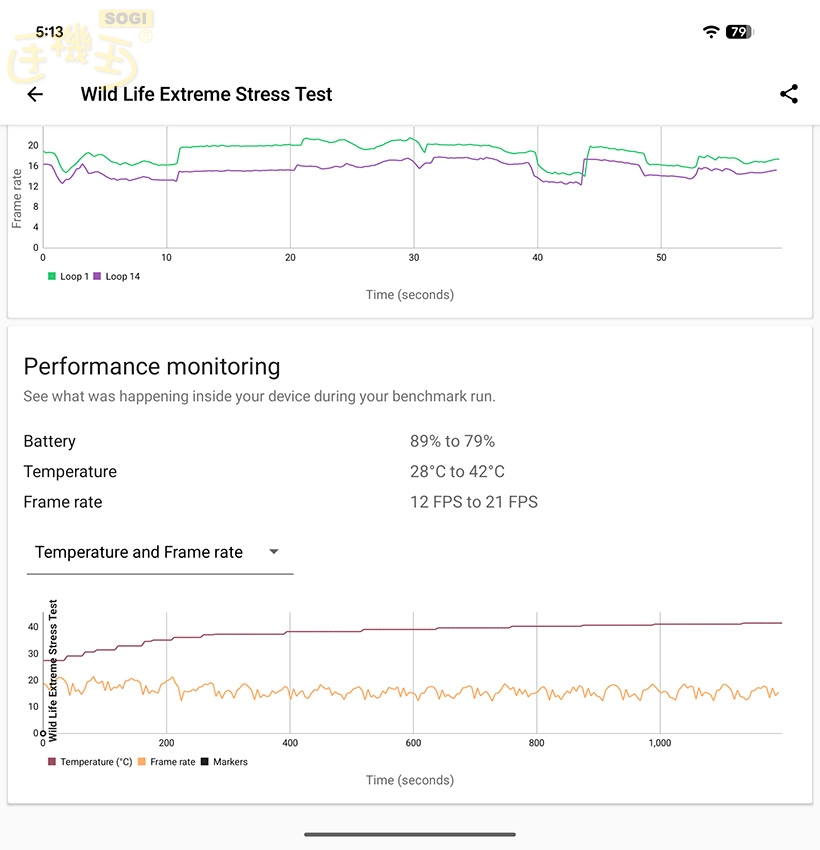Click the Wild Life Extreme Stress Test title
Screen dimensions: 820x850
coord(206,94)
